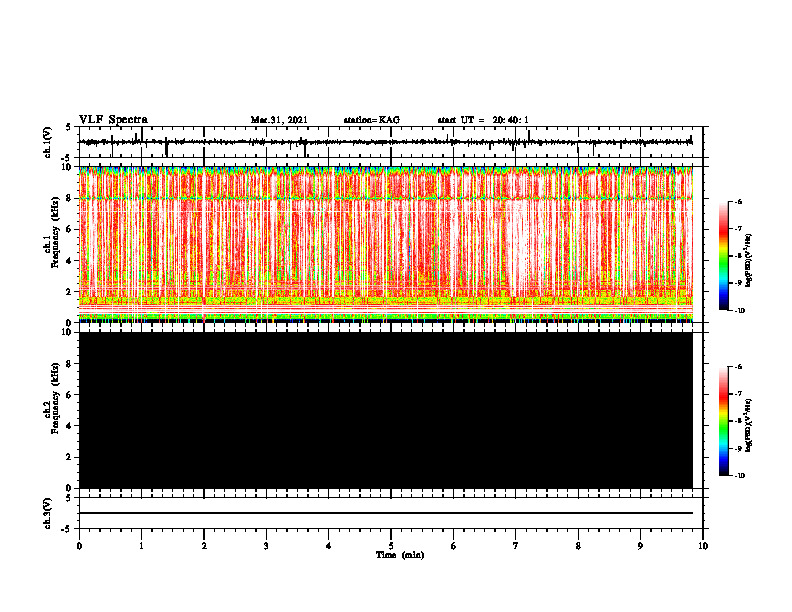This screenshot has height=612, width=792.
Task: Click the "VLF Spectra" plot title
Action: [x=113, y=120]
